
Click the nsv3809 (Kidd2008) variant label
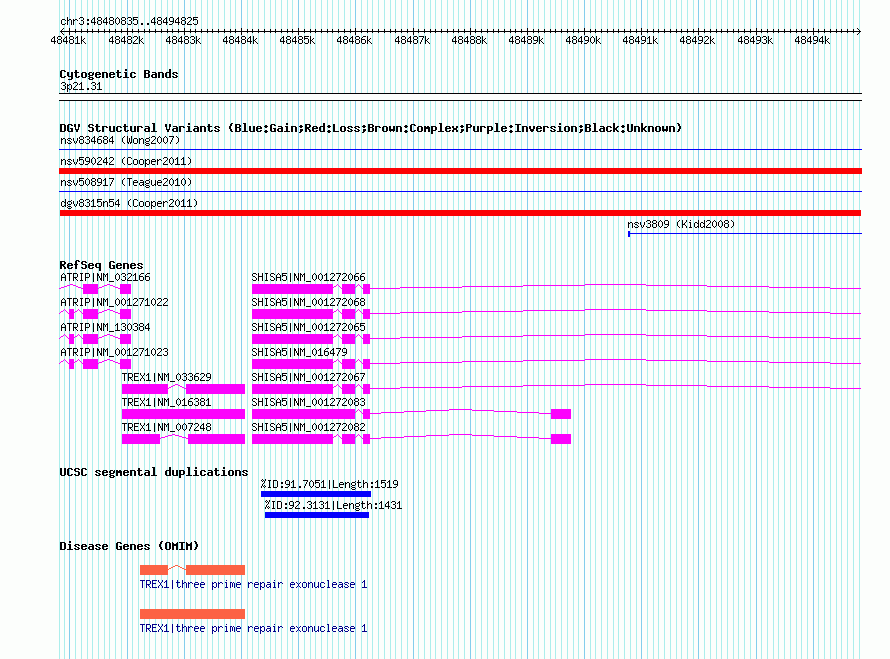(681, 224)
